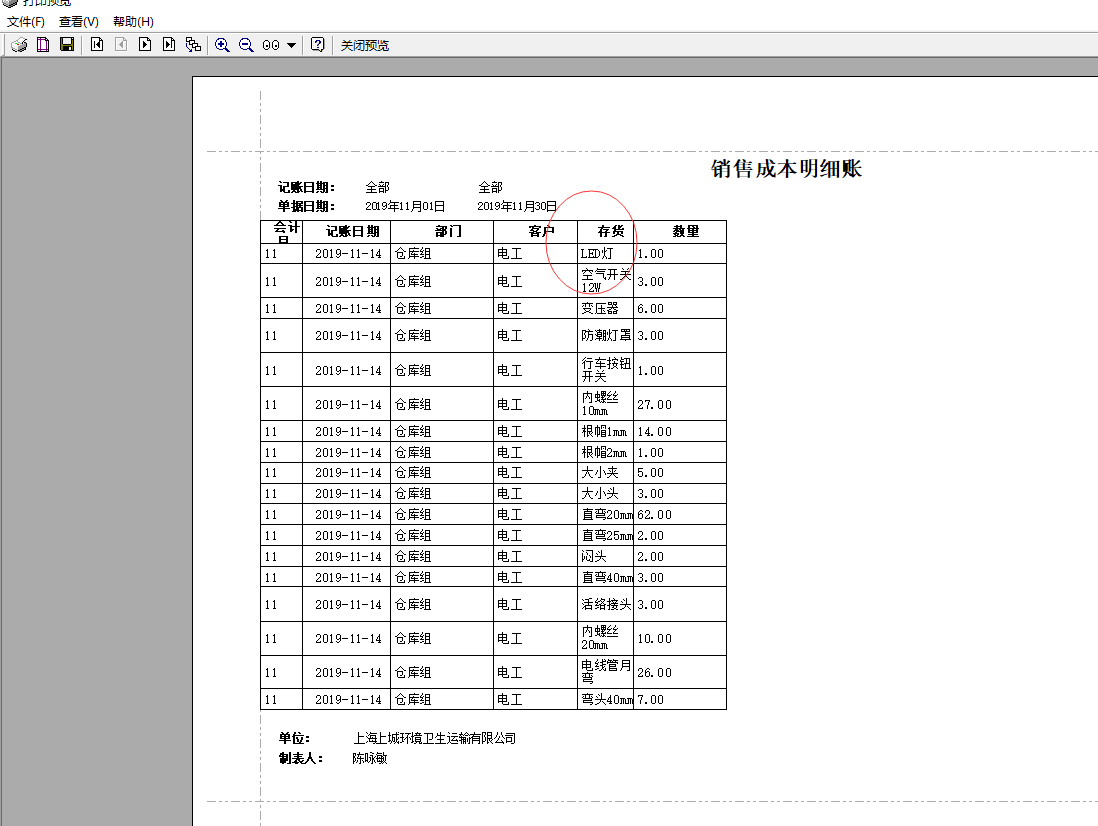
Task: Click quantity value 14.00
Action: click(654, 432)
